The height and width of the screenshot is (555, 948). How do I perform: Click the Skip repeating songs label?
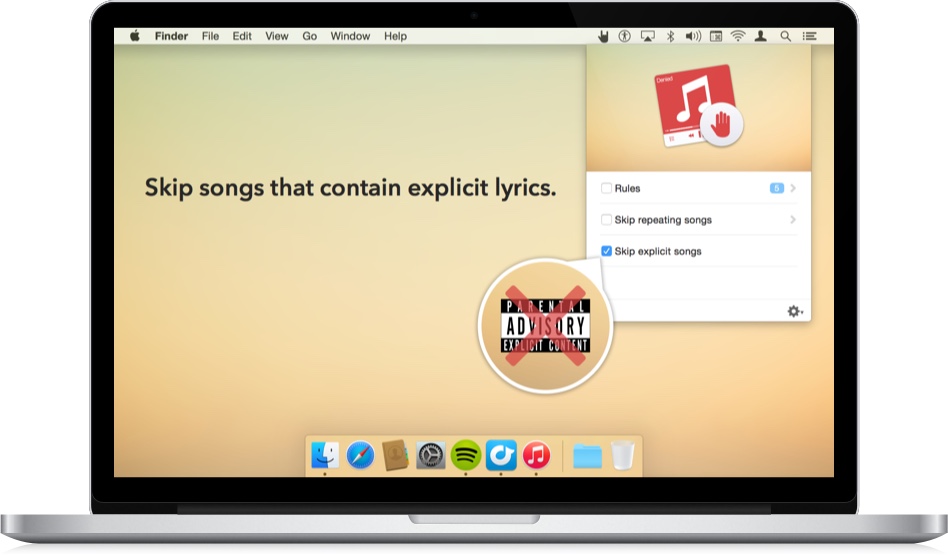point(663,219)
